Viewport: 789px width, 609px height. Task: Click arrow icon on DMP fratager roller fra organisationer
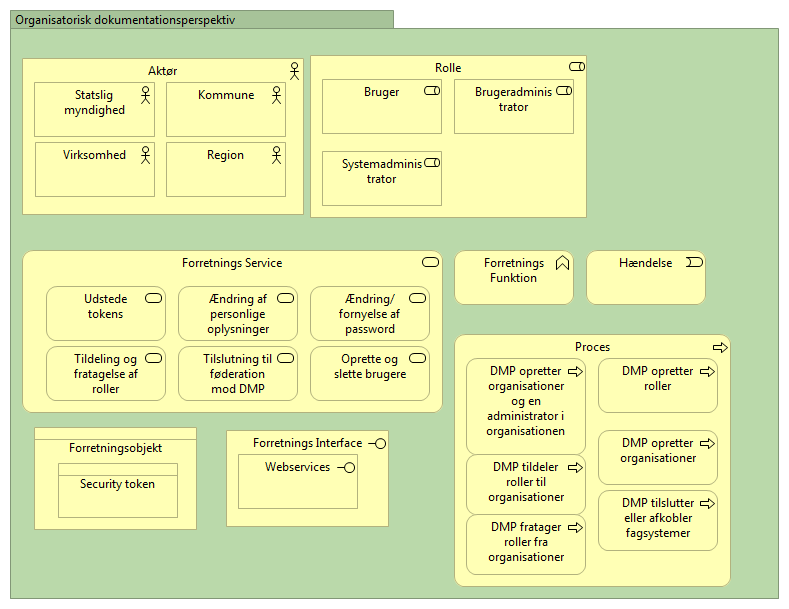point(576,527)
